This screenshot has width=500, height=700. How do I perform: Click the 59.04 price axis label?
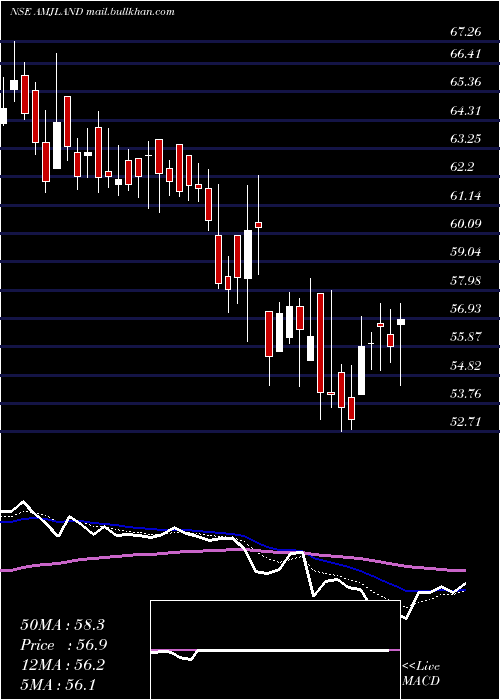(x=466, y=252)
